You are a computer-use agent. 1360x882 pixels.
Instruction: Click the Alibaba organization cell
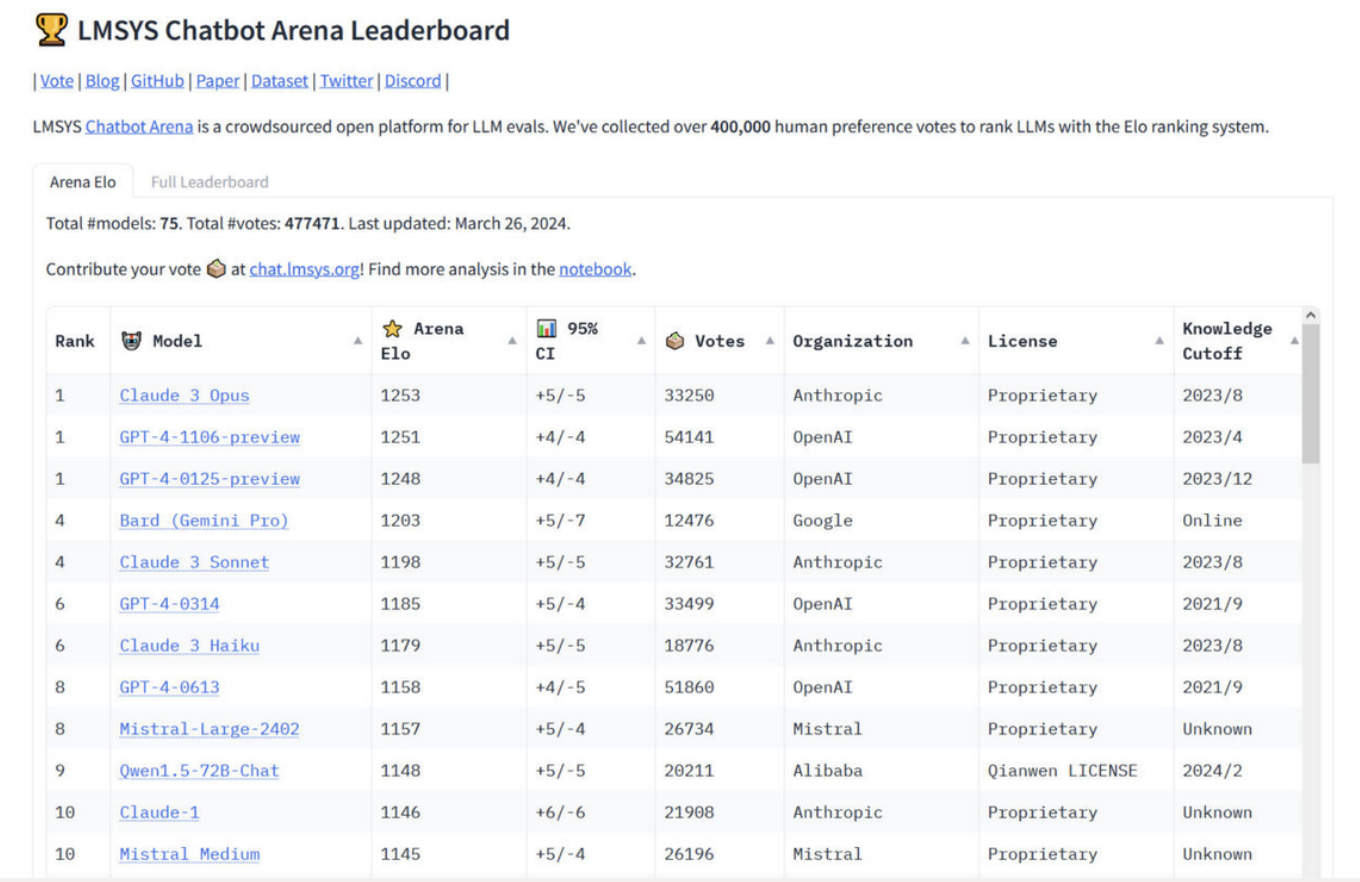coord(881,771)
